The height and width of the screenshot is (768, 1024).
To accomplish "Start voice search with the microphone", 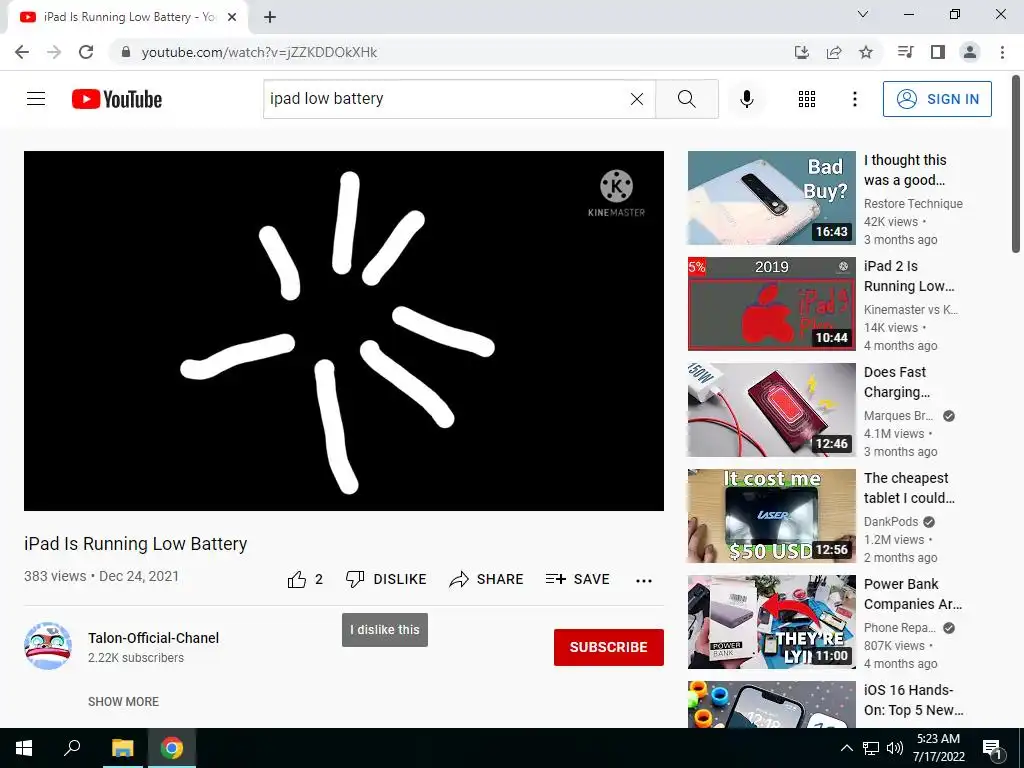I will (747, 99).
